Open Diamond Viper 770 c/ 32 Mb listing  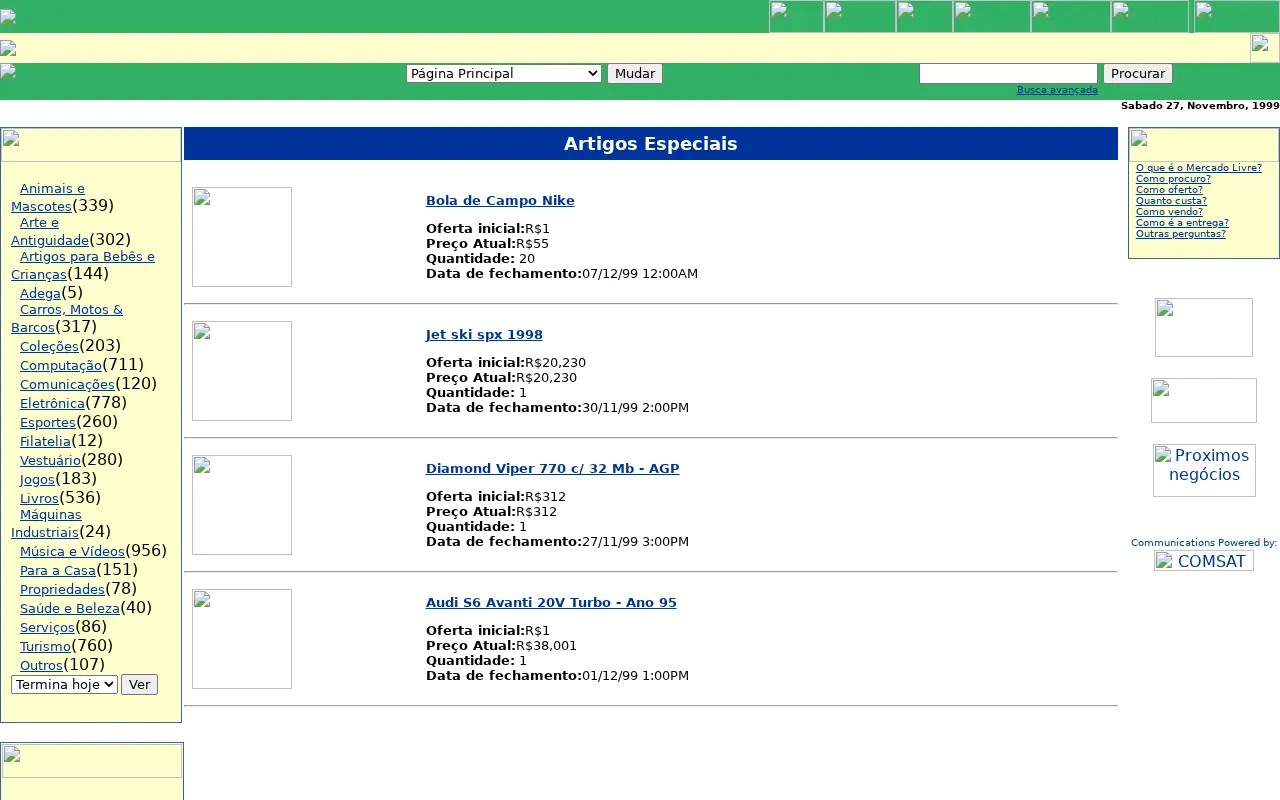pyautogui.click(x=552, y=468)
